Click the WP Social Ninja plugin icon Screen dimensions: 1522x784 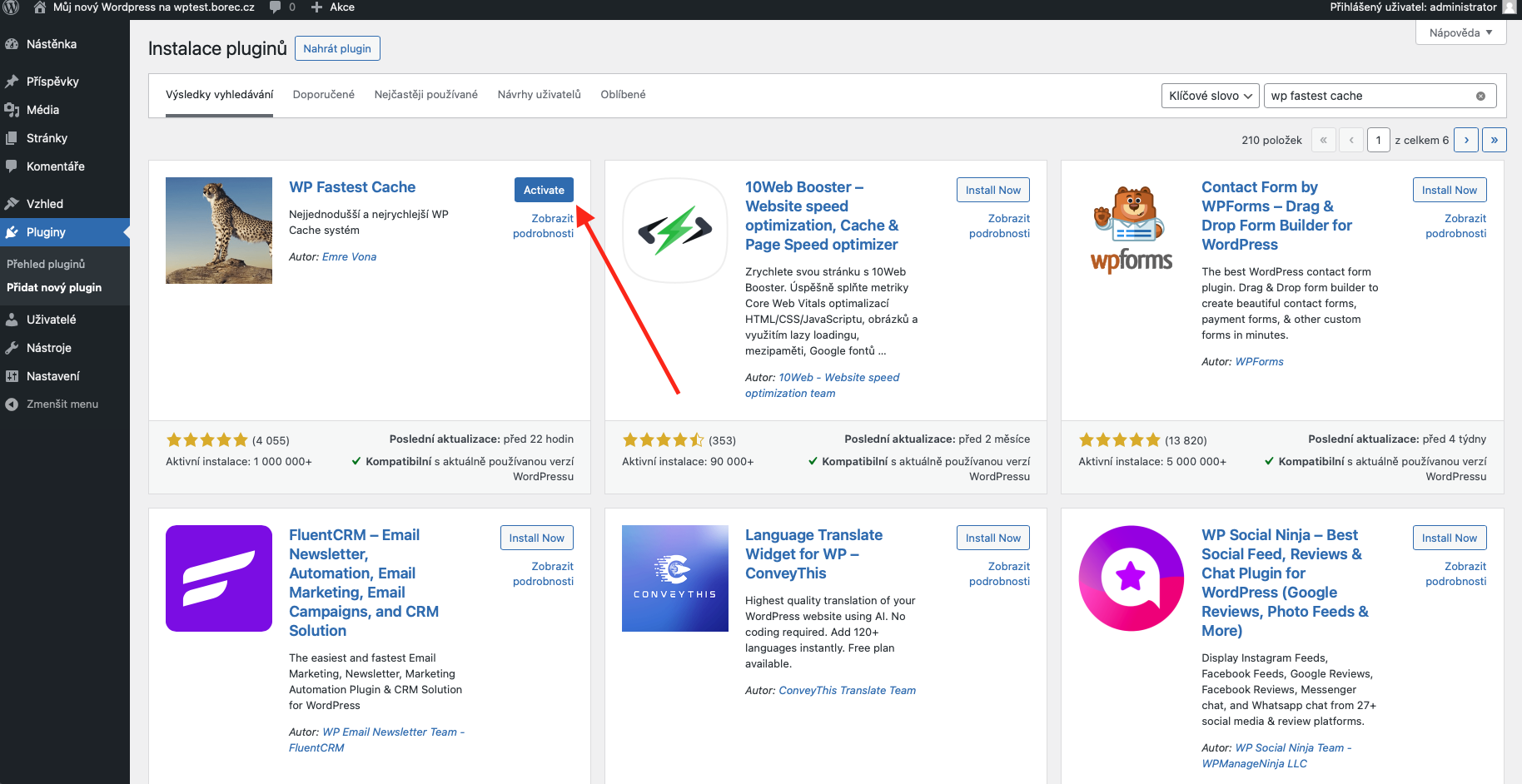pyautogui.click(x=1132, y=578)
